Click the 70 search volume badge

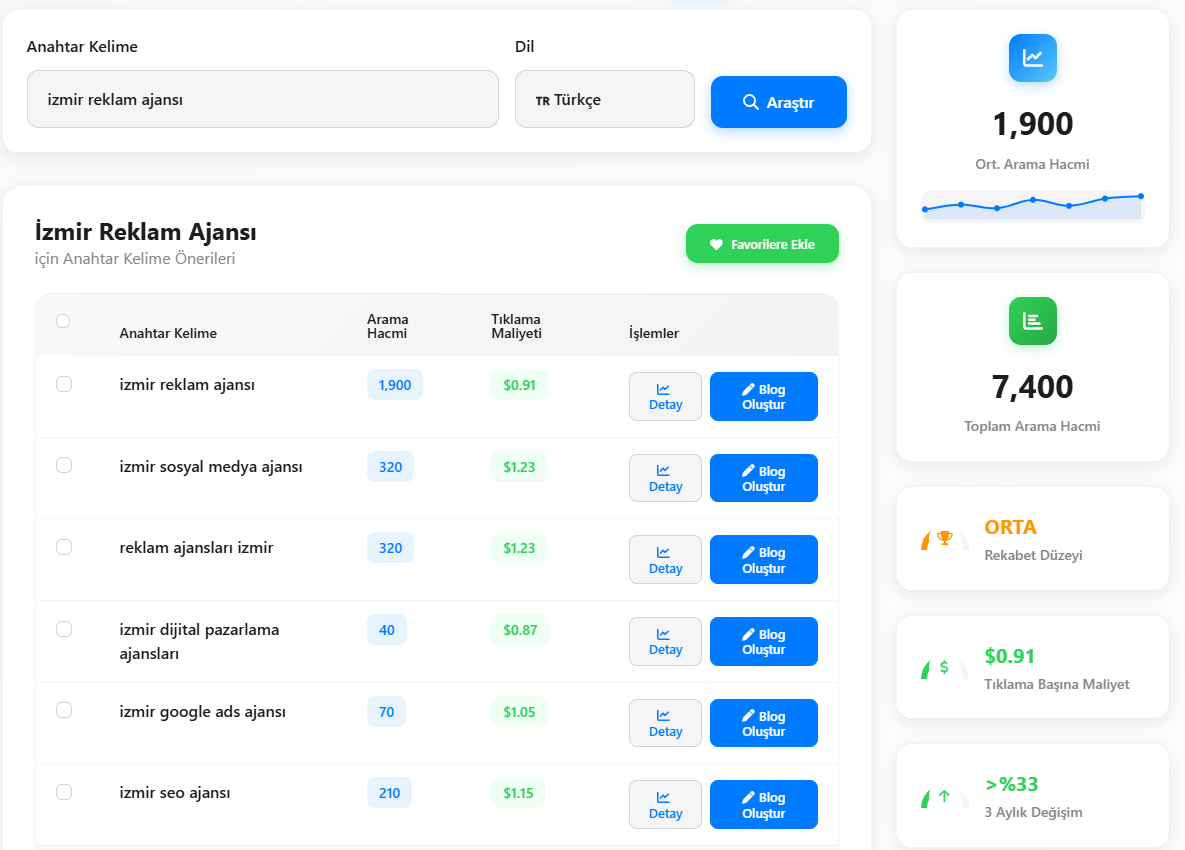(x=386, y=712)
